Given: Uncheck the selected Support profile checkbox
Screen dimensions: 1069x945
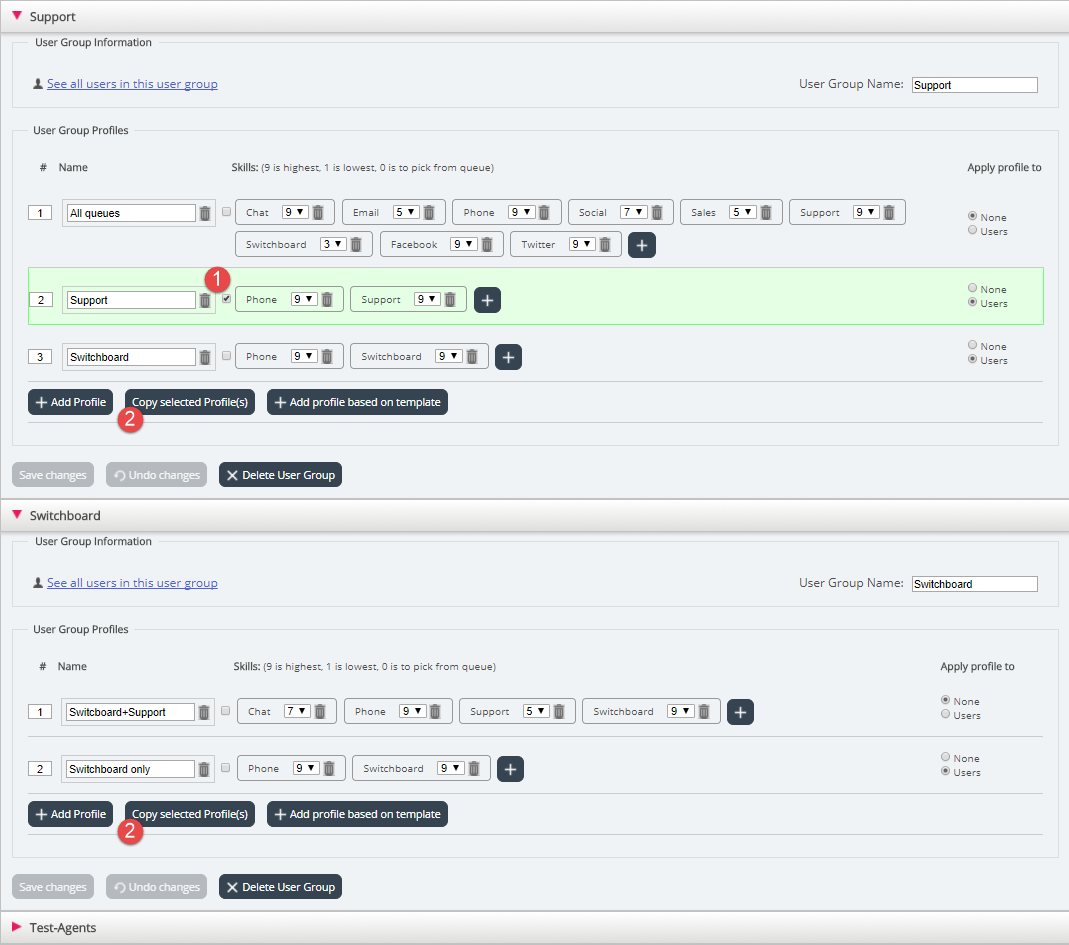Looking at the screenshot, I should coord(226,299).
